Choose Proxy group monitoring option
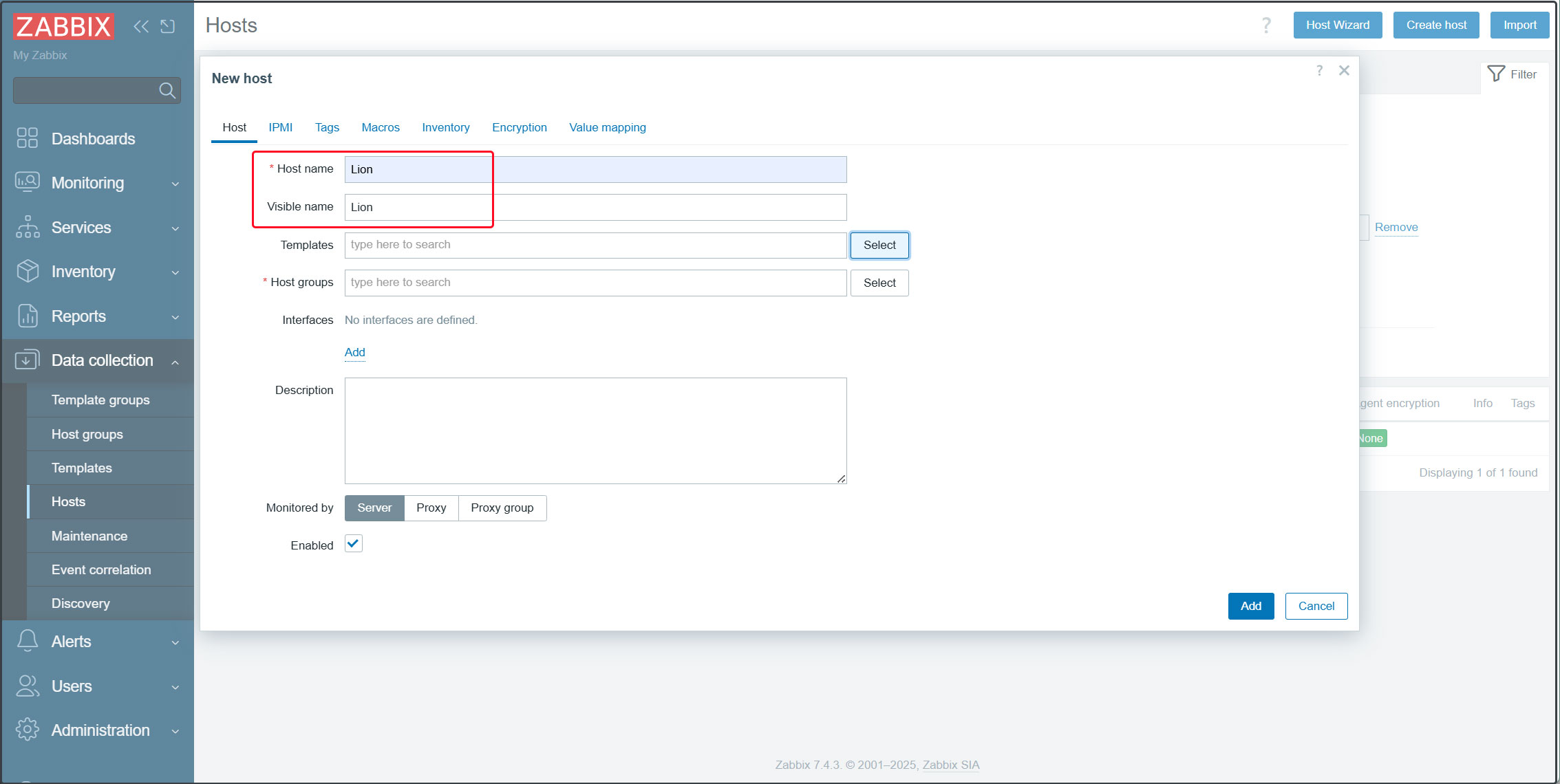 (502, 508)
